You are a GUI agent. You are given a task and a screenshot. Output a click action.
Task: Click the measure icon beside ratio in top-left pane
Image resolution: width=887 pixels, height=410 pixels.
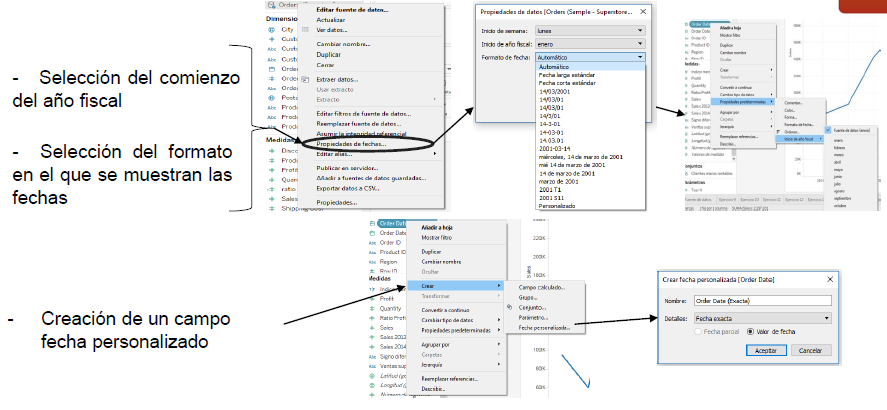(x=271, y=190)
